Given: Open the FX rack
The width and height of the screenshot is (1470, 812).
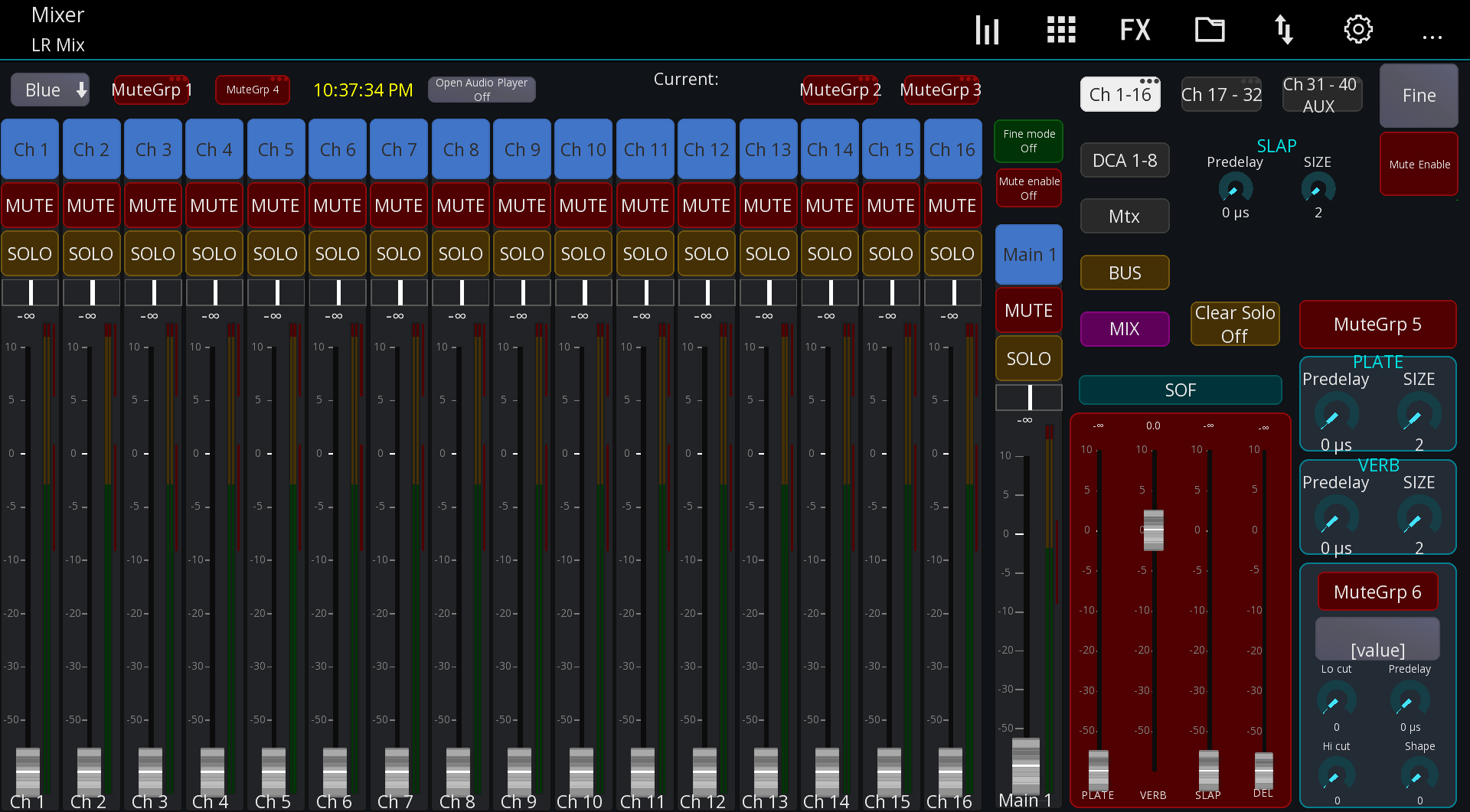Looking at the screenshot, I should (x=1134, y=29).
